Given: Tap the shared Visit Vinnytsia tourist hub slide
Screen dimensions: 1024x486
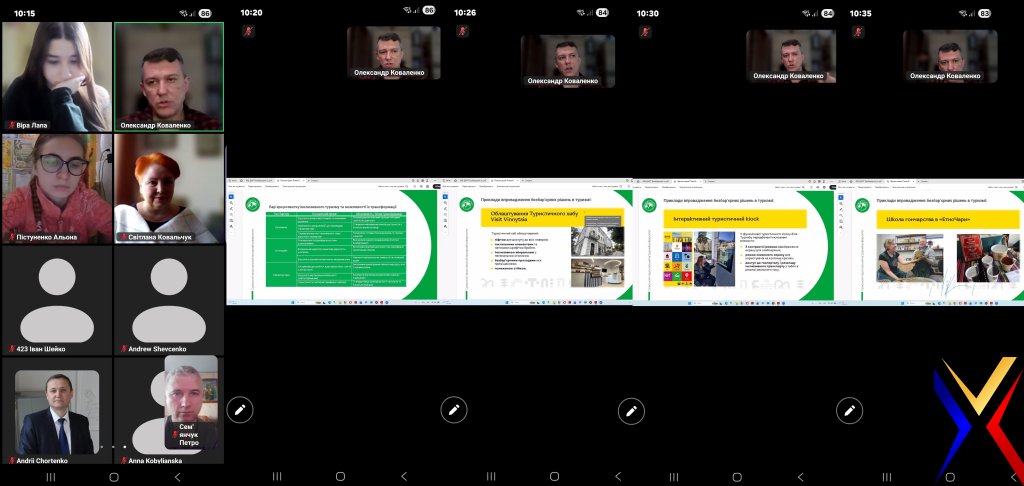Looking at the screenshot, I should click(x=545, y=244).
